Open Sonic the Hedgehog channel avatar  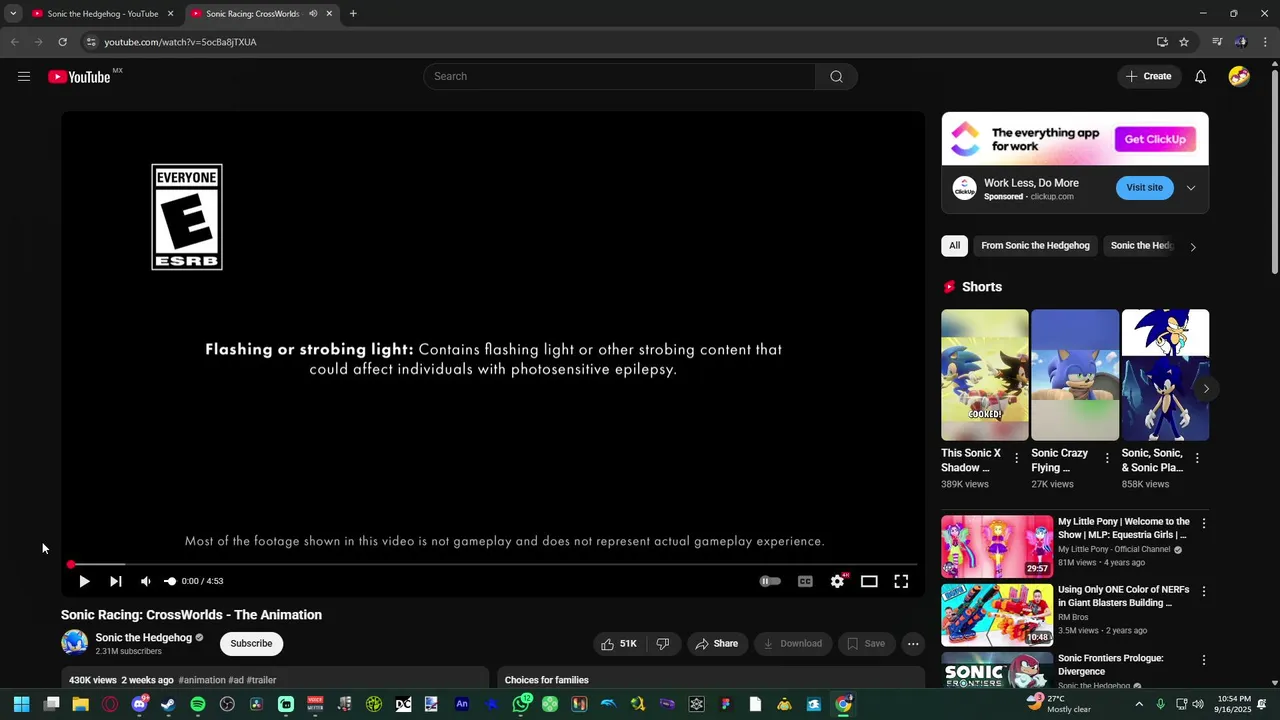pos(75,643)
